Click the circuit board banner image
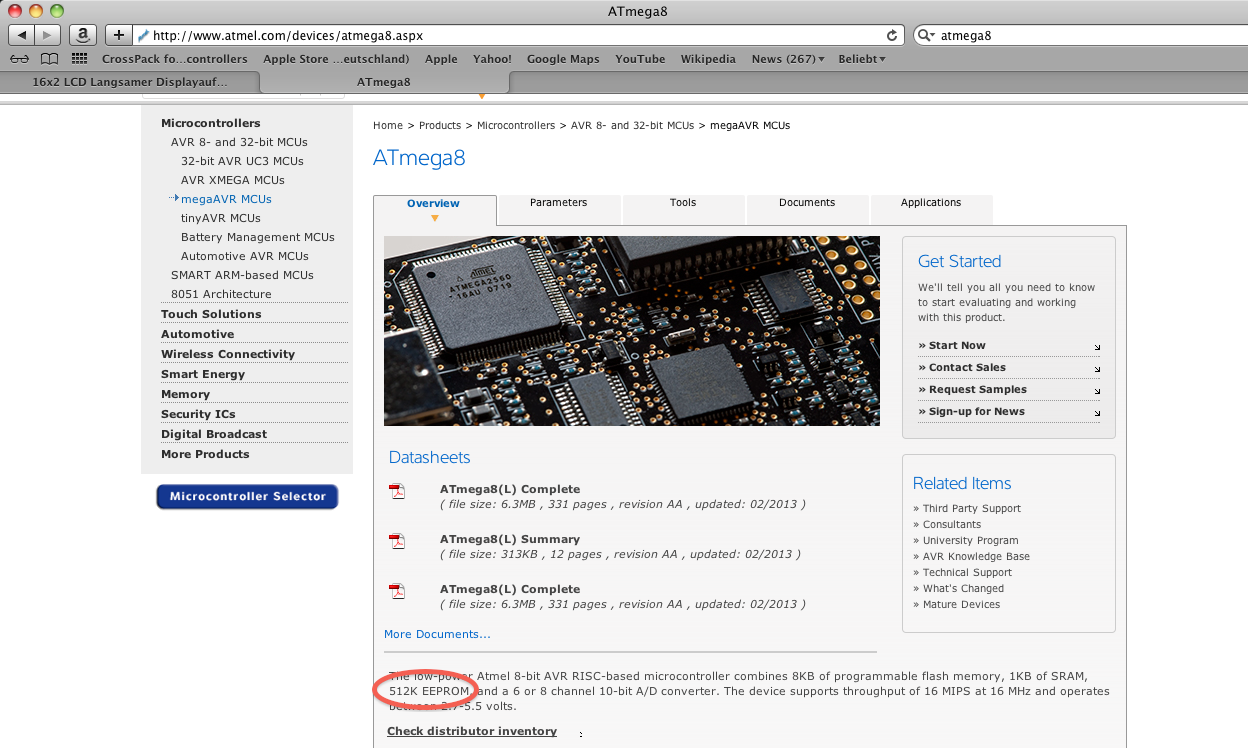This screenshot has width=1248, height=748. click(x=632, y=331)
